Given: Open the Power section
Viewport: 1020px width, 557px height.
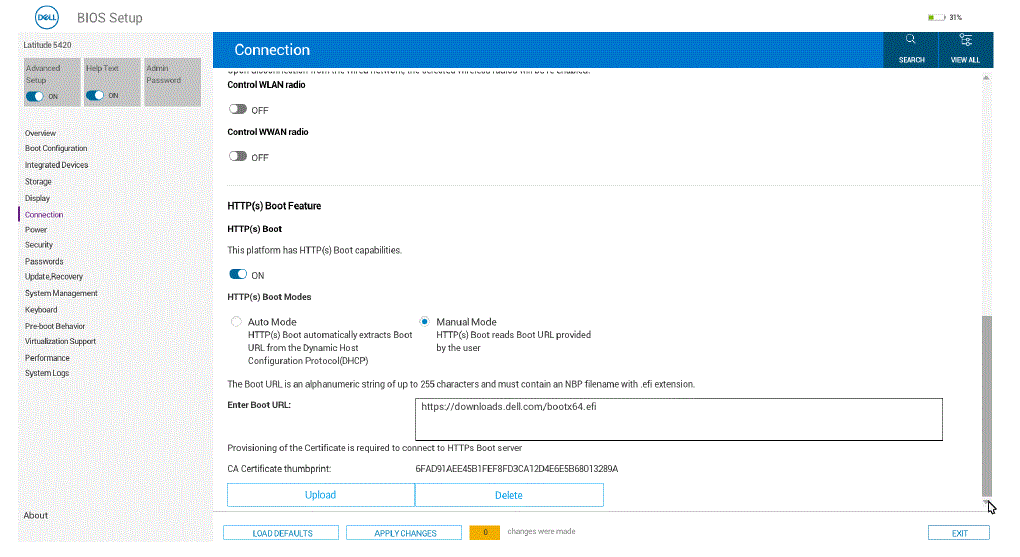Looking at the screenshot, I should 36,230.
